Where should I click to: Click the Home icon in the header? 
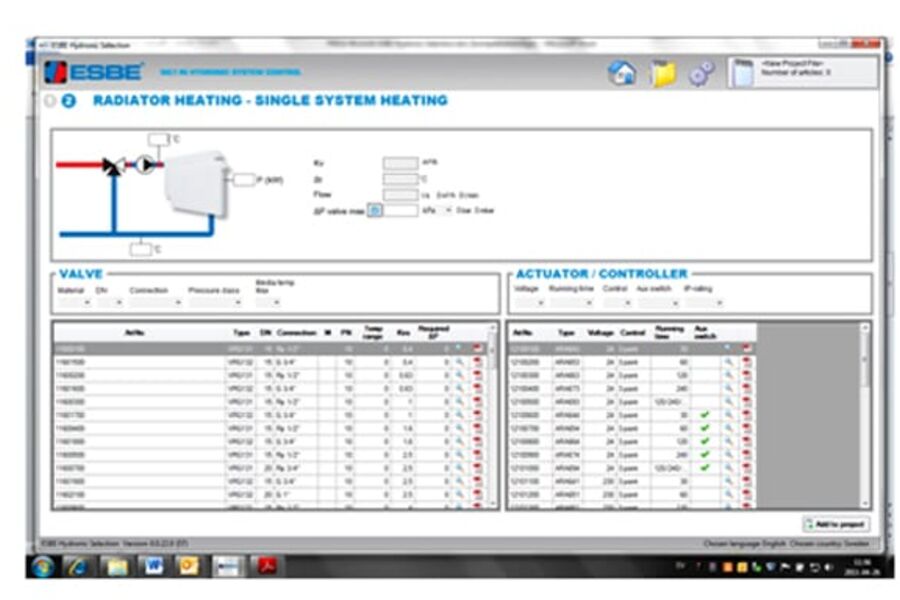tap(622, 74)
